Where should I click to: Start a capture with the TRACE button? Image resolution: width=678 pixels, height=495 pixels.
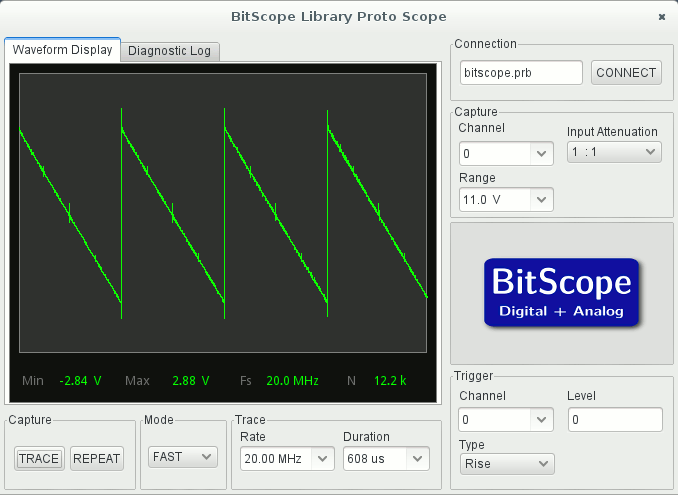39,458
